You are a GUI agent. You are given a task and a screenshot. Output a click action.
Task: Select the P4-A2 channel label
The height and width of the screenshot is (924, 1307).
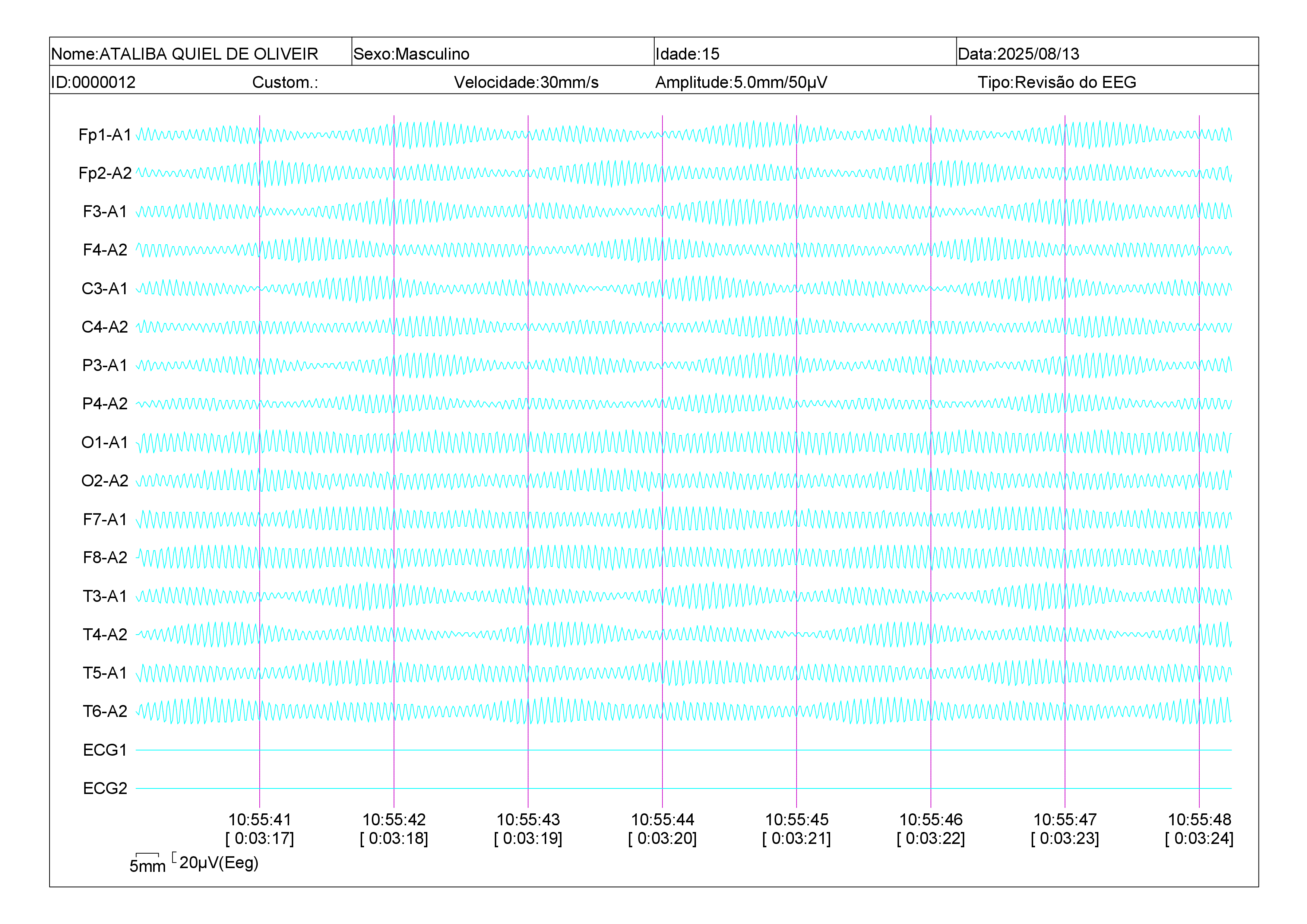click(105, 403)
